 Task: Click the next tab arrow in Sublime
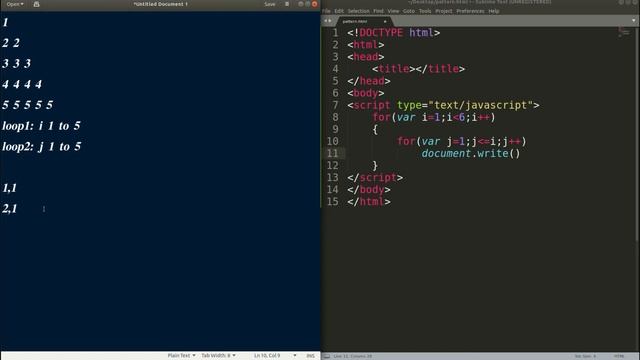click(330, 21)
